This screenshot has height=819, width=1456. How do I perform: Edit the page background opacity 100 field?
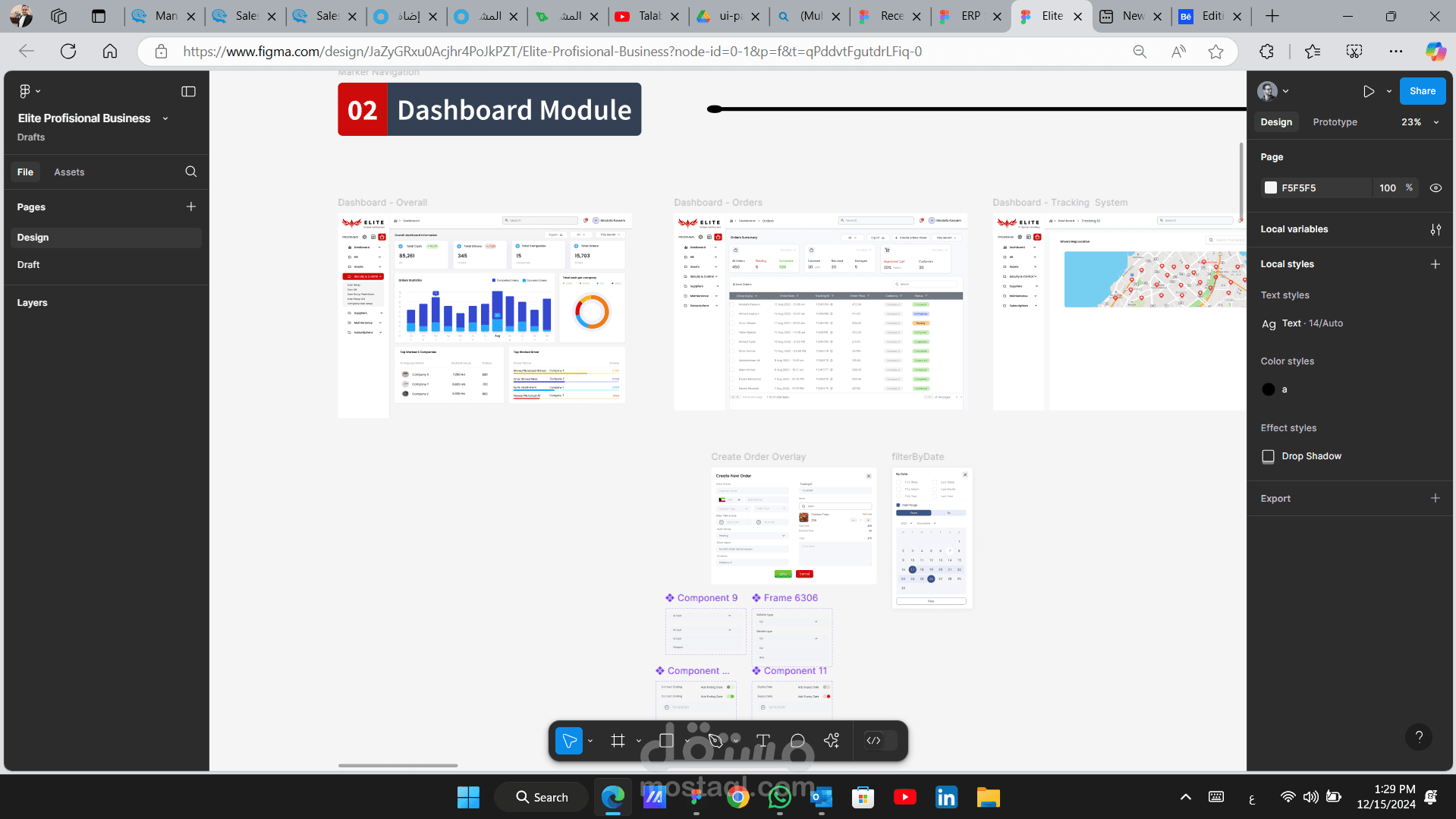tap(1387, 188)
